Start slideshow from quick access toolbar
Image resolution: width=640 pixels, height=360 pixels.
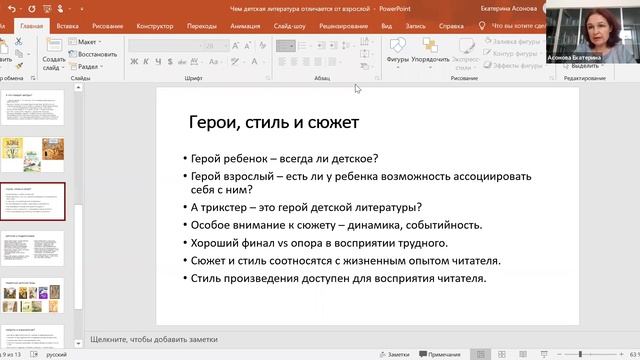tap(47, 9)
